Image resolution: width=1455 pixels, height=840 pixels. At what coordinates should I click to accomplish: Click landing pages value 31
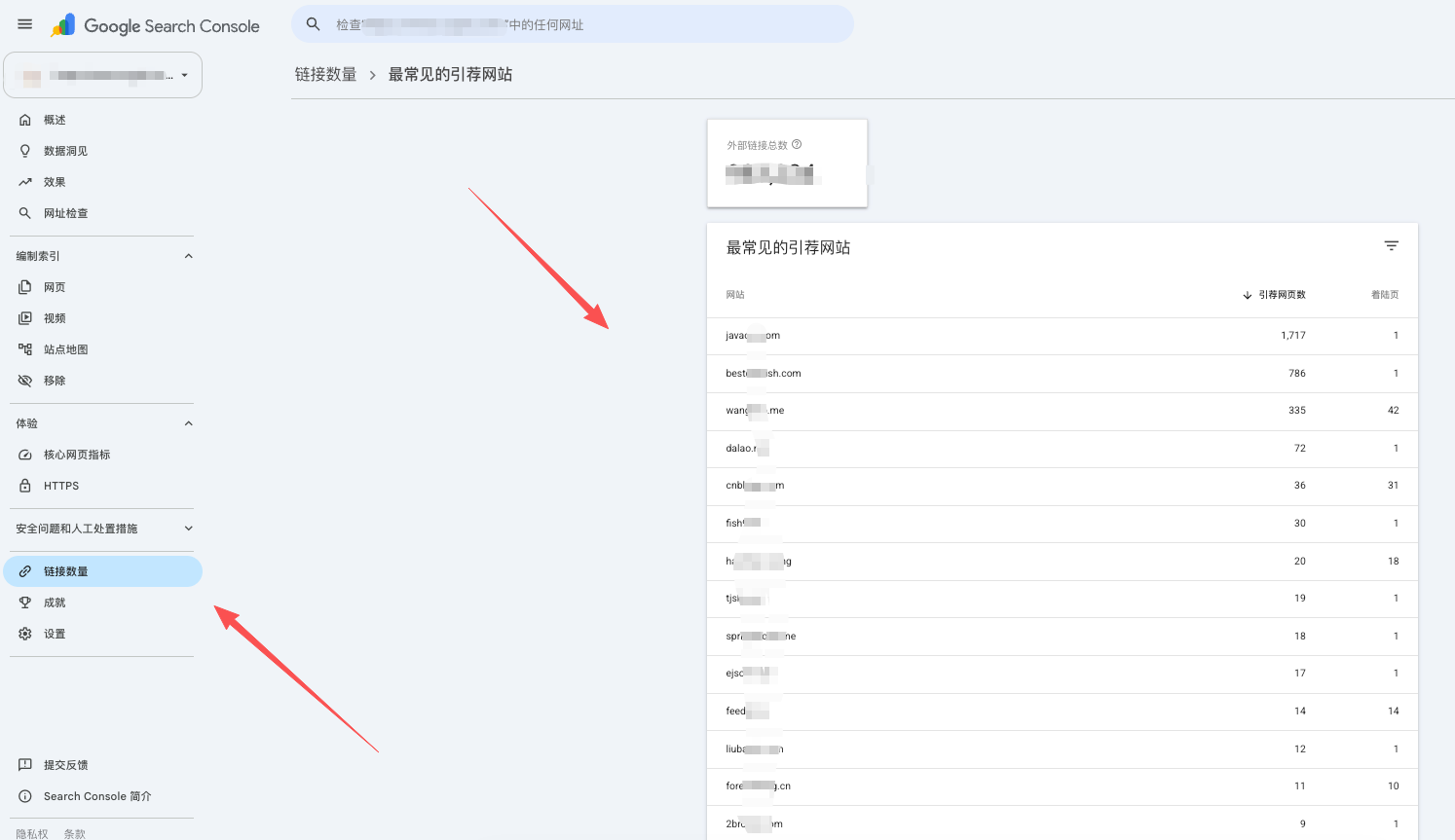pos(1394,486)
